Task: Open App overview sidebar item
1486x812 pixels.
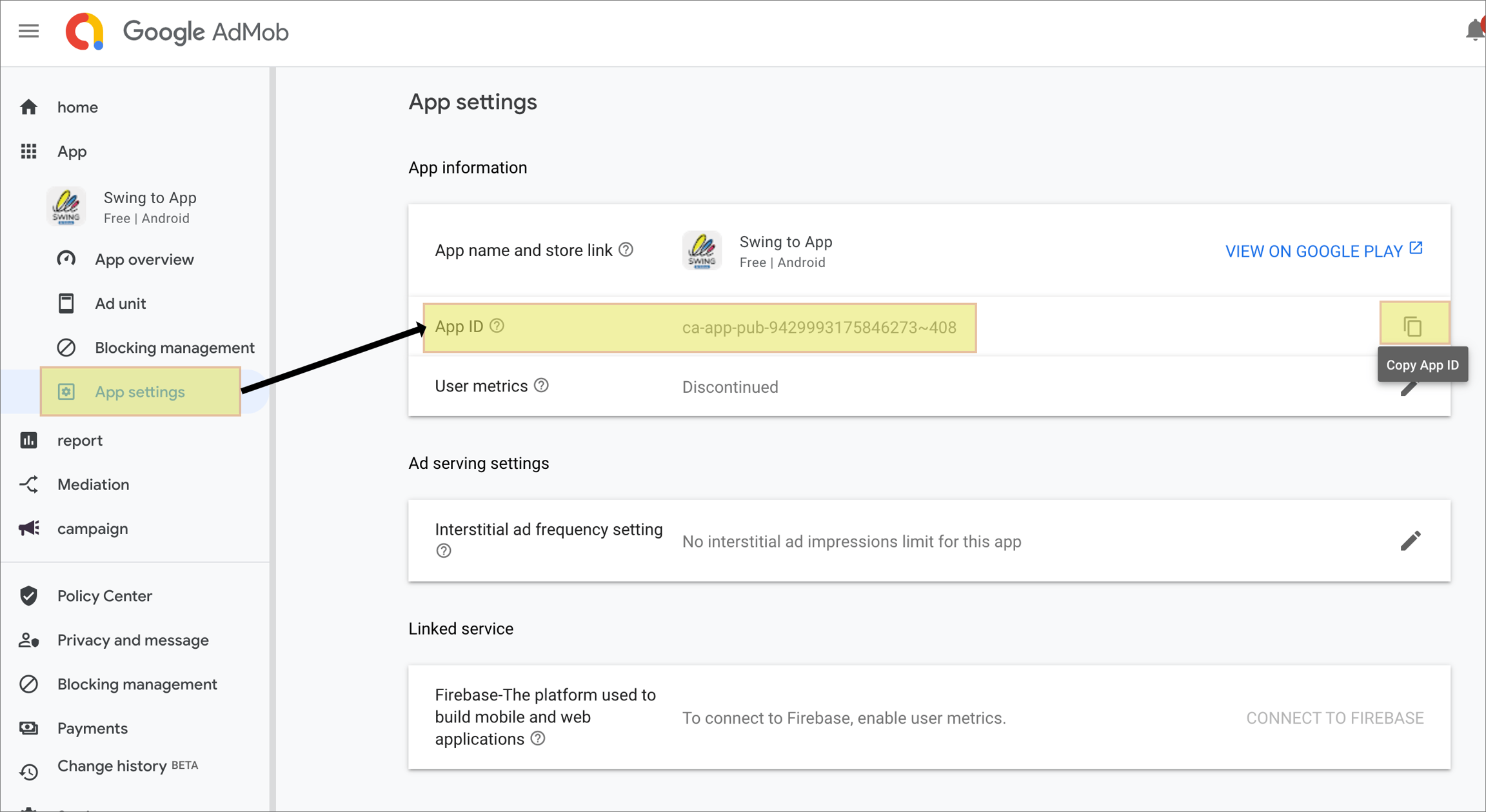Action: click(x=144, y=259)
